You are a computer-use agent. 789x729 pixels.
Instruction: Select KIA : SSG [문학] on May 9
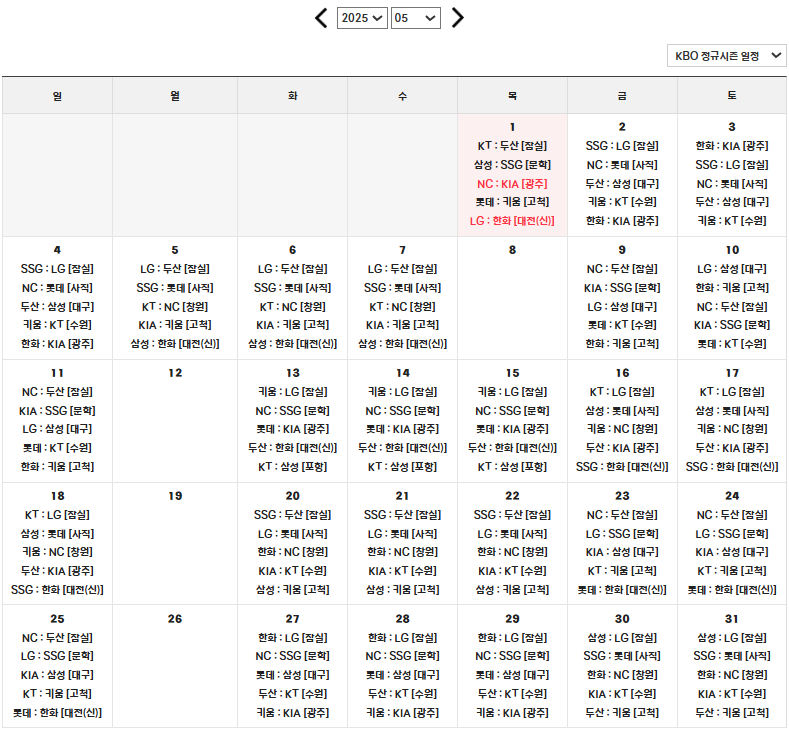pyautogui.click(x=622, y=288)
